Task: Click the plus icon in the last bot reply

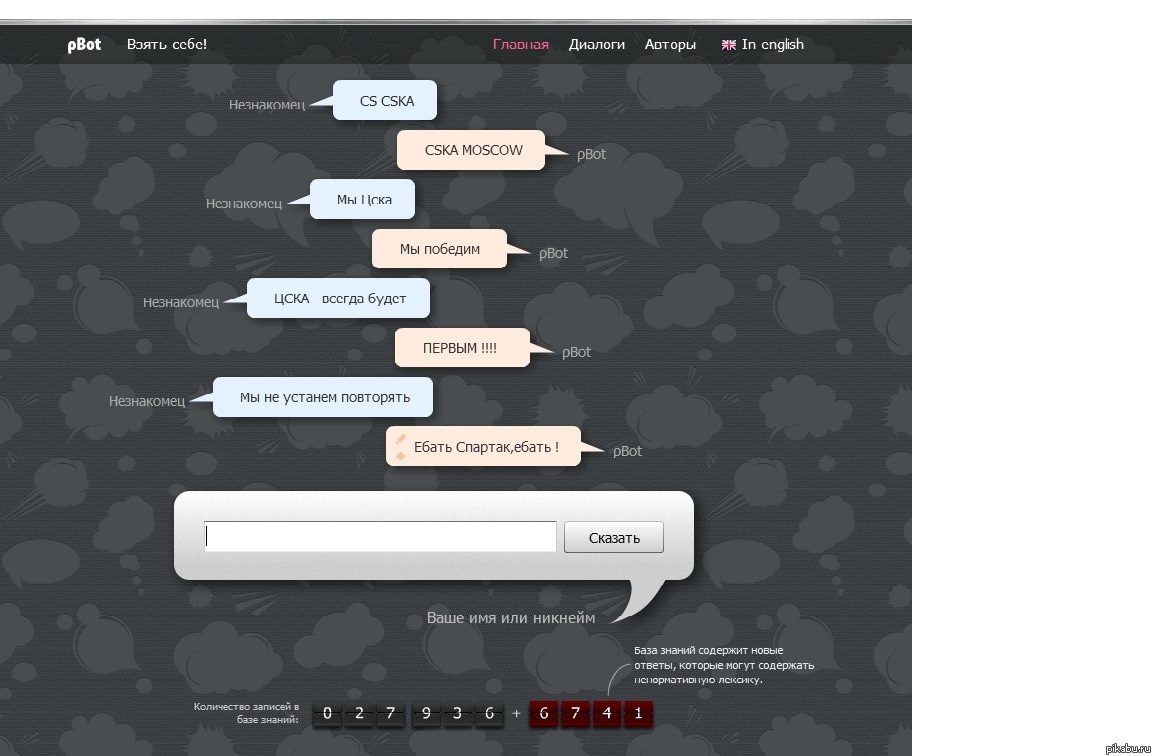Action: (400, 456)
